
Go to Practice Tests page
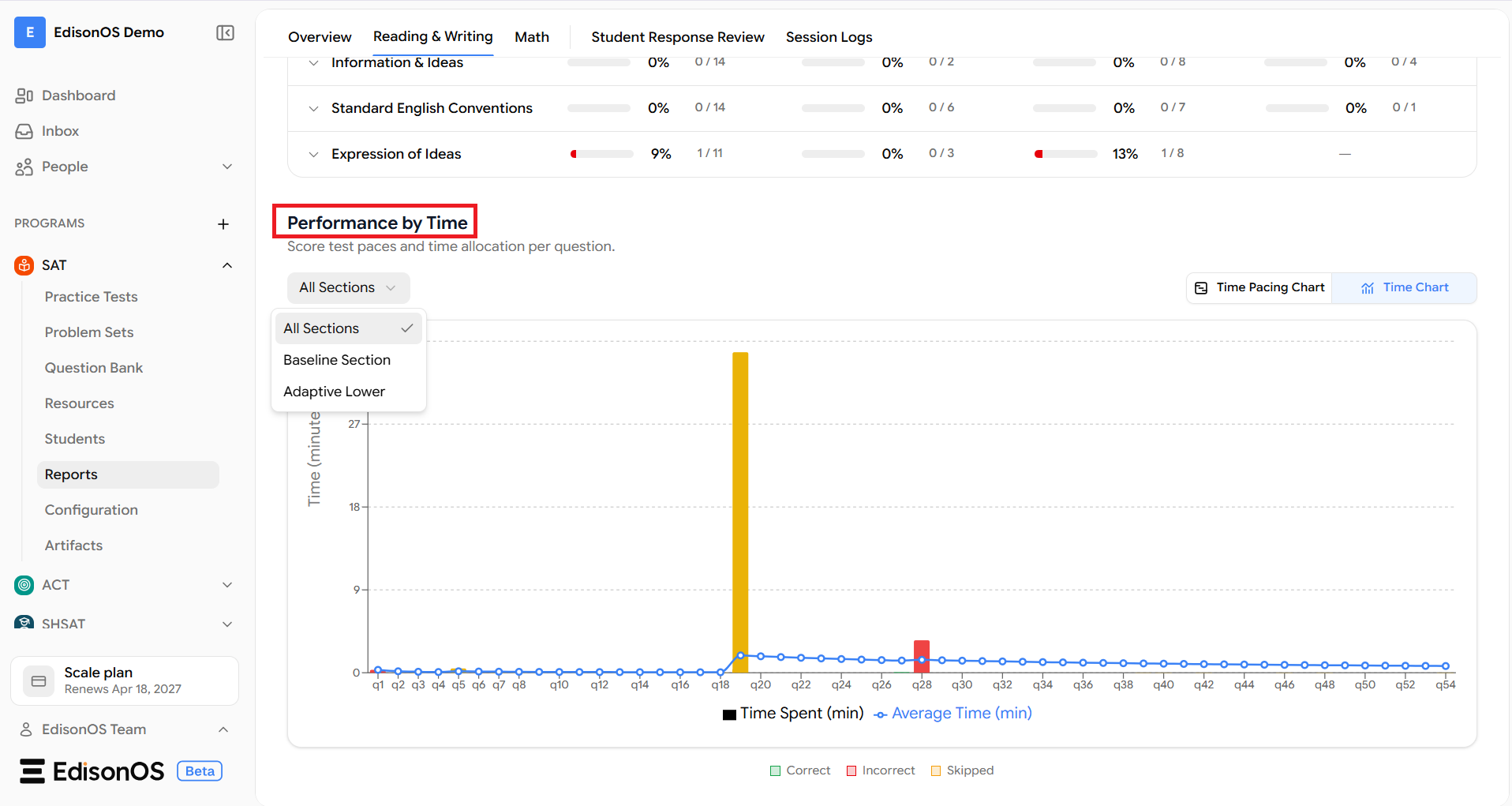[91, 297]
